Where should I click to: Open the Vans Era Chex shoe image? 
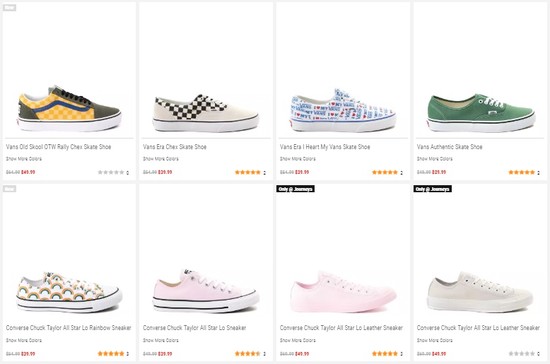coord(206,112)
